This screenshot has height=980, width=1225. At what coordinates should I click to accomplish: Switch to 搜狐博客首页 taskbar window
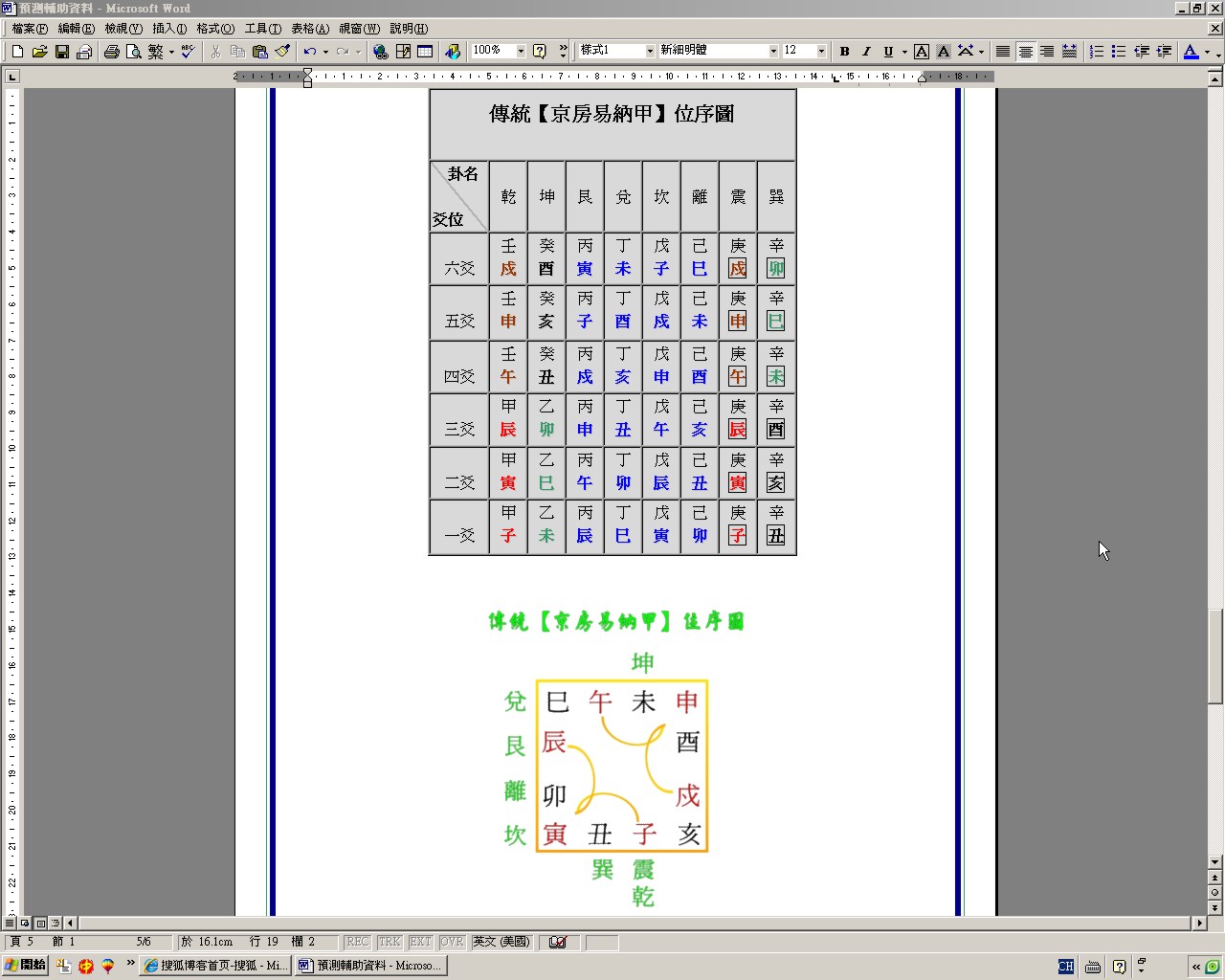215,966
